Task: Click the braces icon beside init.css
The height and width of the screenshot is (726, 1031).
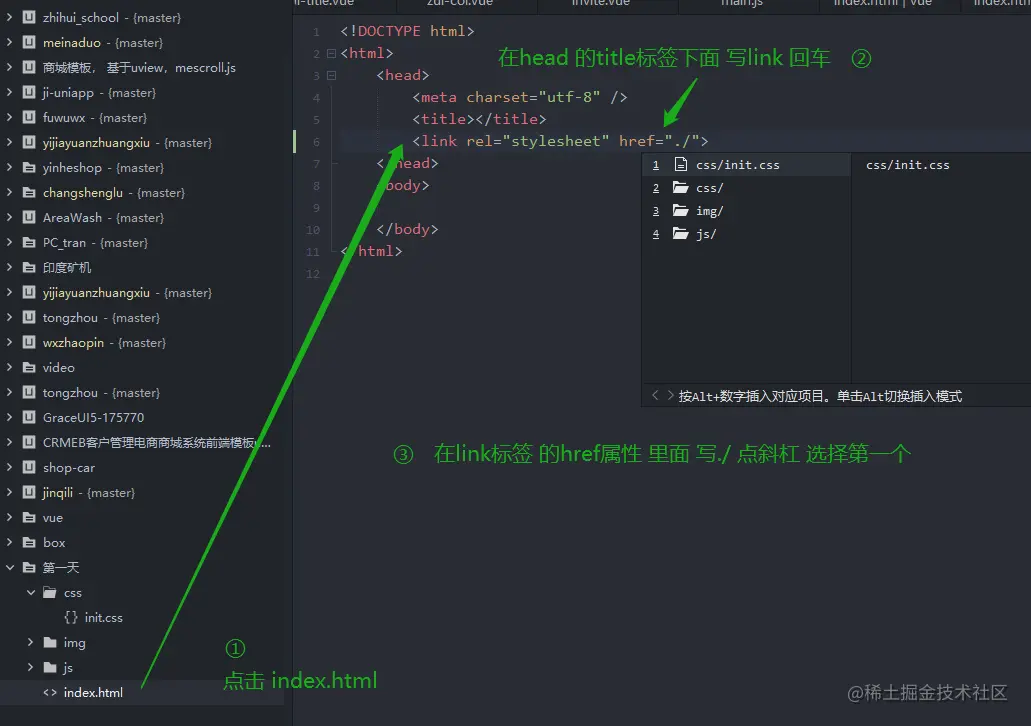Action: (x=71, y=617)
